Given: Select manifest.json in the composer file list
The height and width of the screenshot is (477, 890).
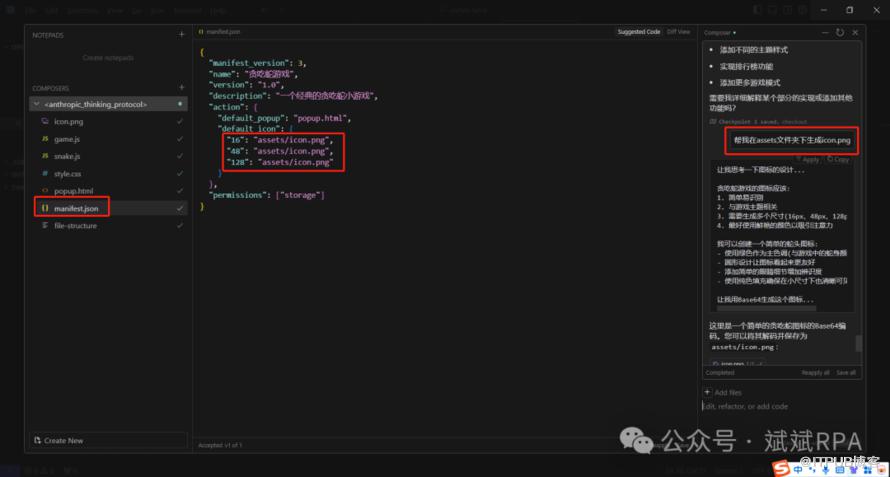Looking at the screenshot, I should tap(76, 208).
